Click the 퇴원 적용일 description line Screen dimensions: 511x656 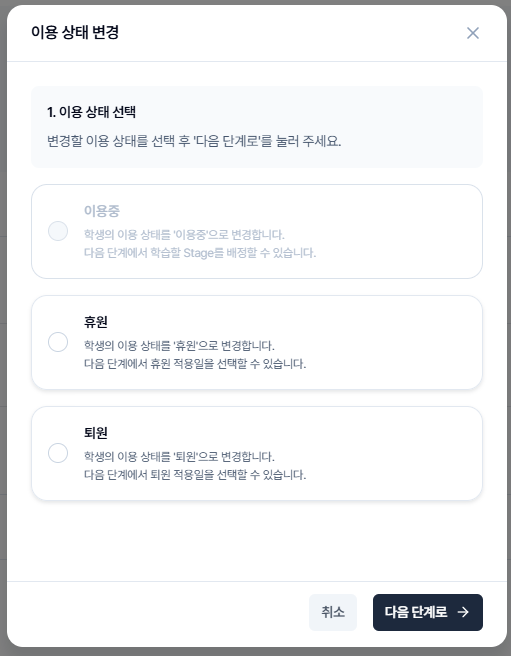coord(195,474)
